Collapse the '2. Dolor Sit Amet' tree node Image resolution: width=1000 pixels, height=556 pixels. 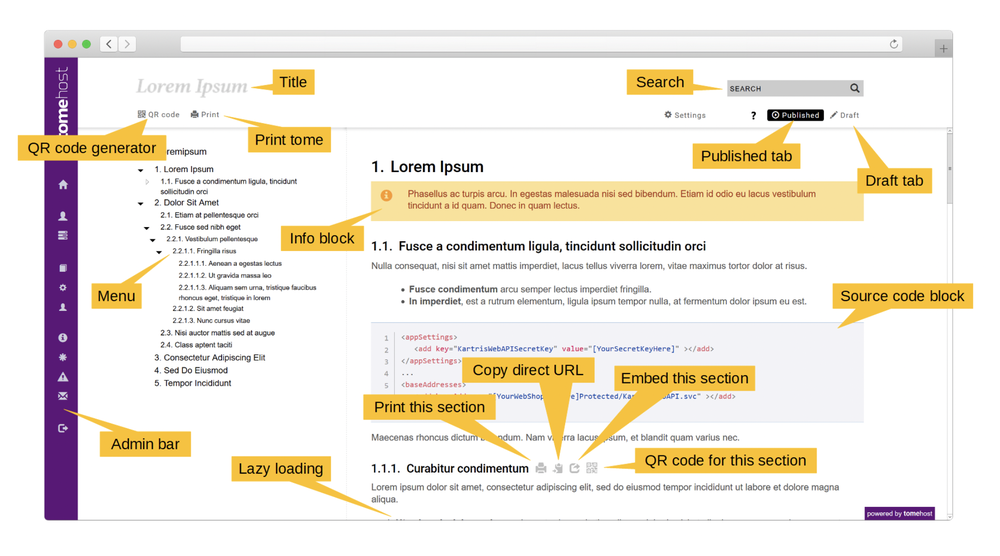pyautogui.click(x=141, y=204)
